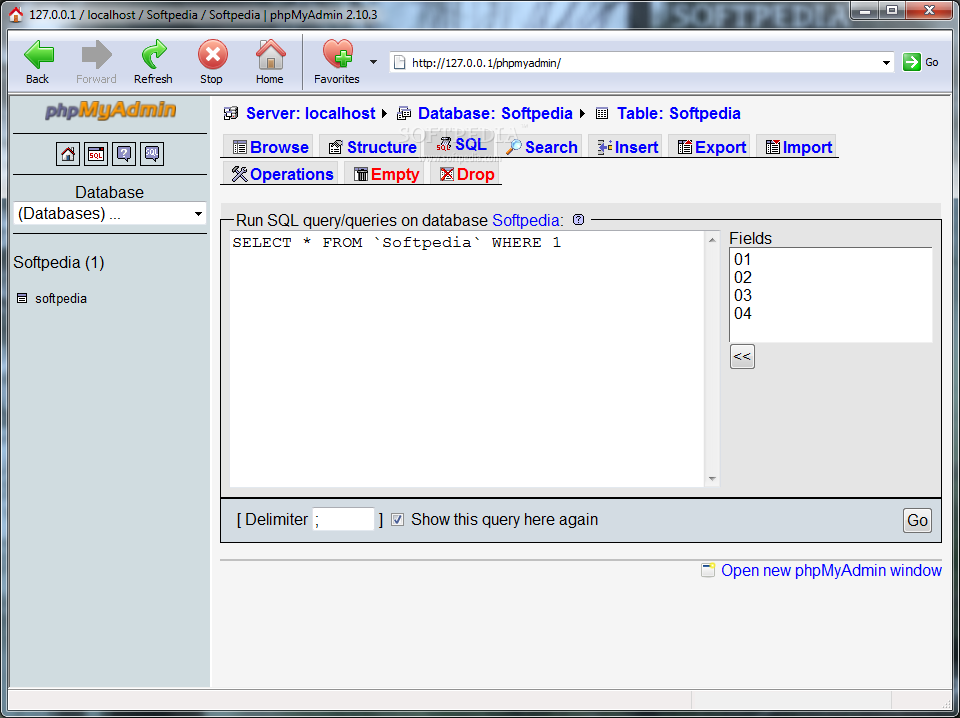Open Softpedia link in query legend
The height and width of the screenshot is (718, 960).
pyautogui.click(x=526, y=220)
